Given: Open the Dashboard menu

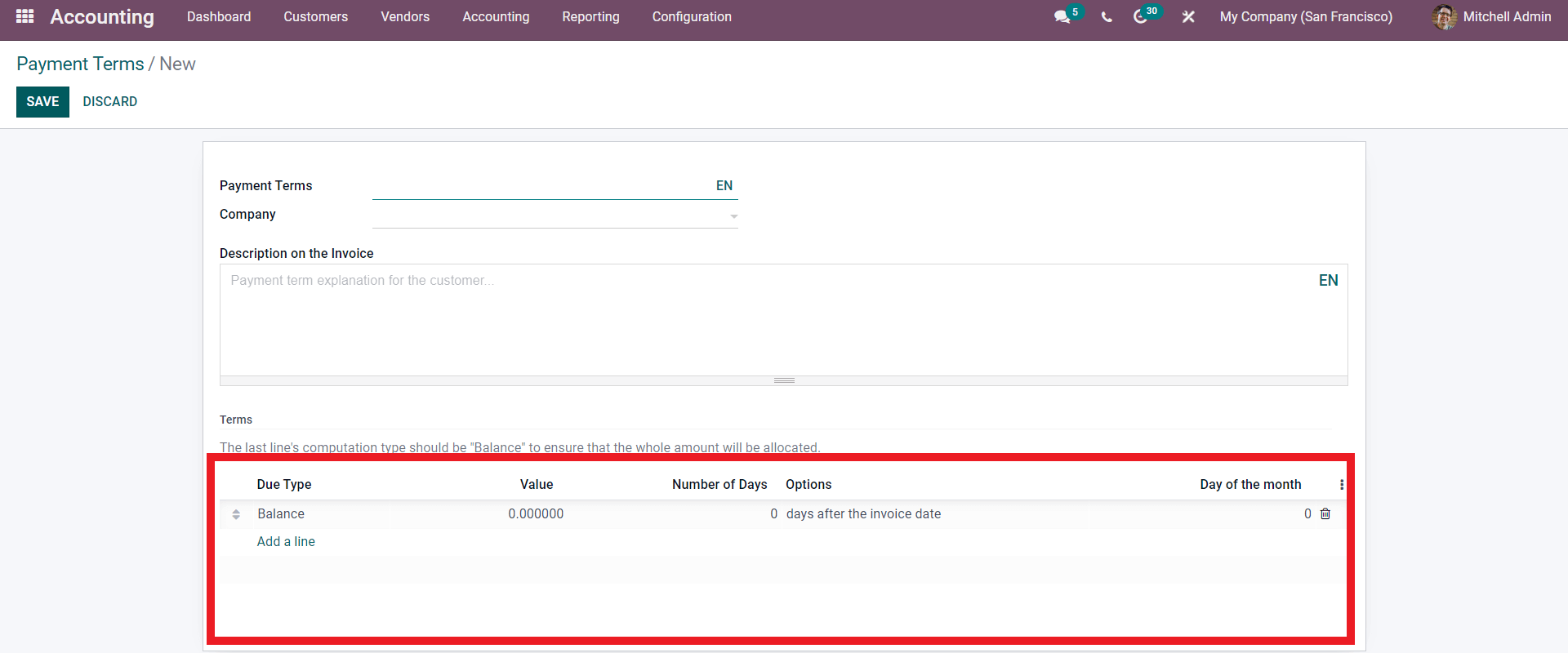Looking at the screenshot, I should (x=219, y=17).
